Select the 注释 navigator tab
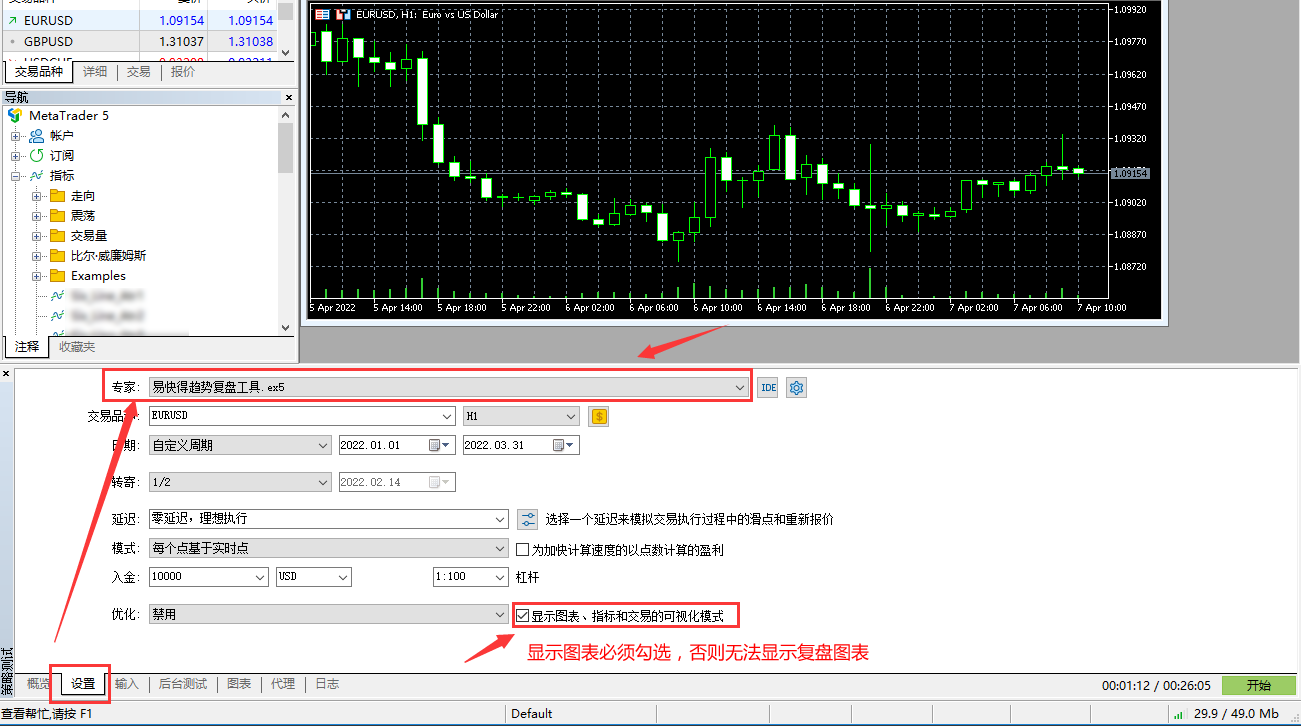Viewport: 1301px width, 726px height. 27,347
